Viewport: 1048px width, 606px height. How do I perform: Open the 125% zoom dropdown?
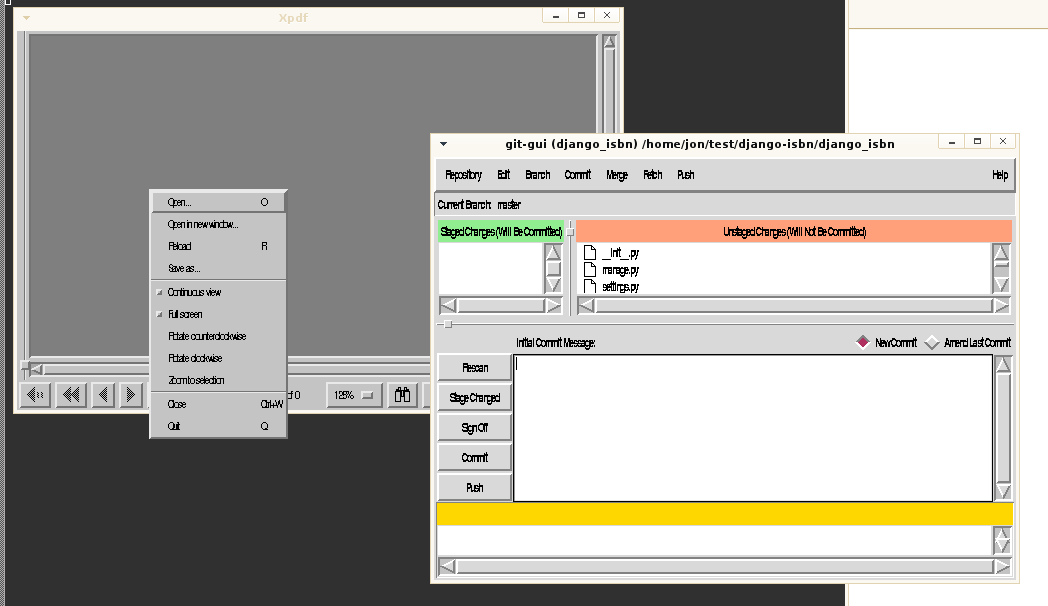coord(354,396)
